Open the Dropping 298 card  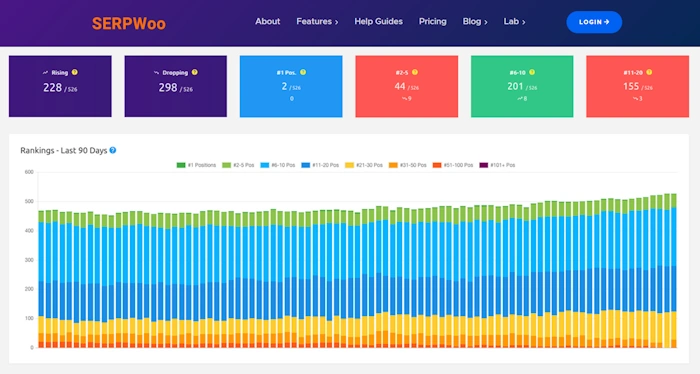click(175, 86)
